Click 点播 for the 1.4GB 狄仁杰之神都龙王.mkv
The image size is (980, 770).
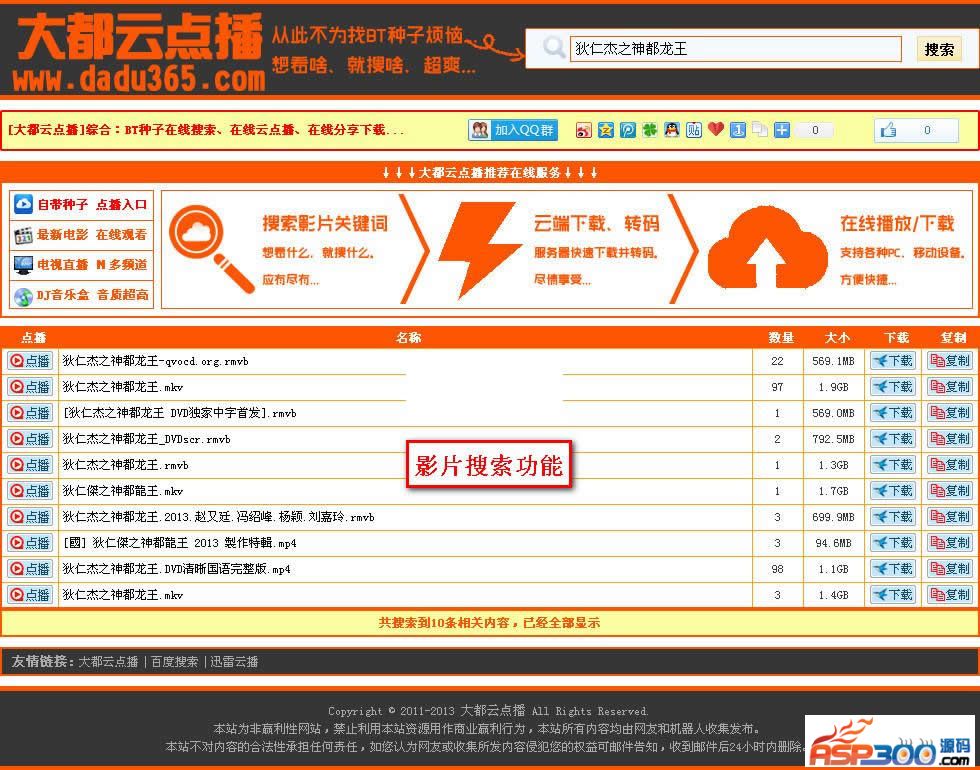click(30, 594)
